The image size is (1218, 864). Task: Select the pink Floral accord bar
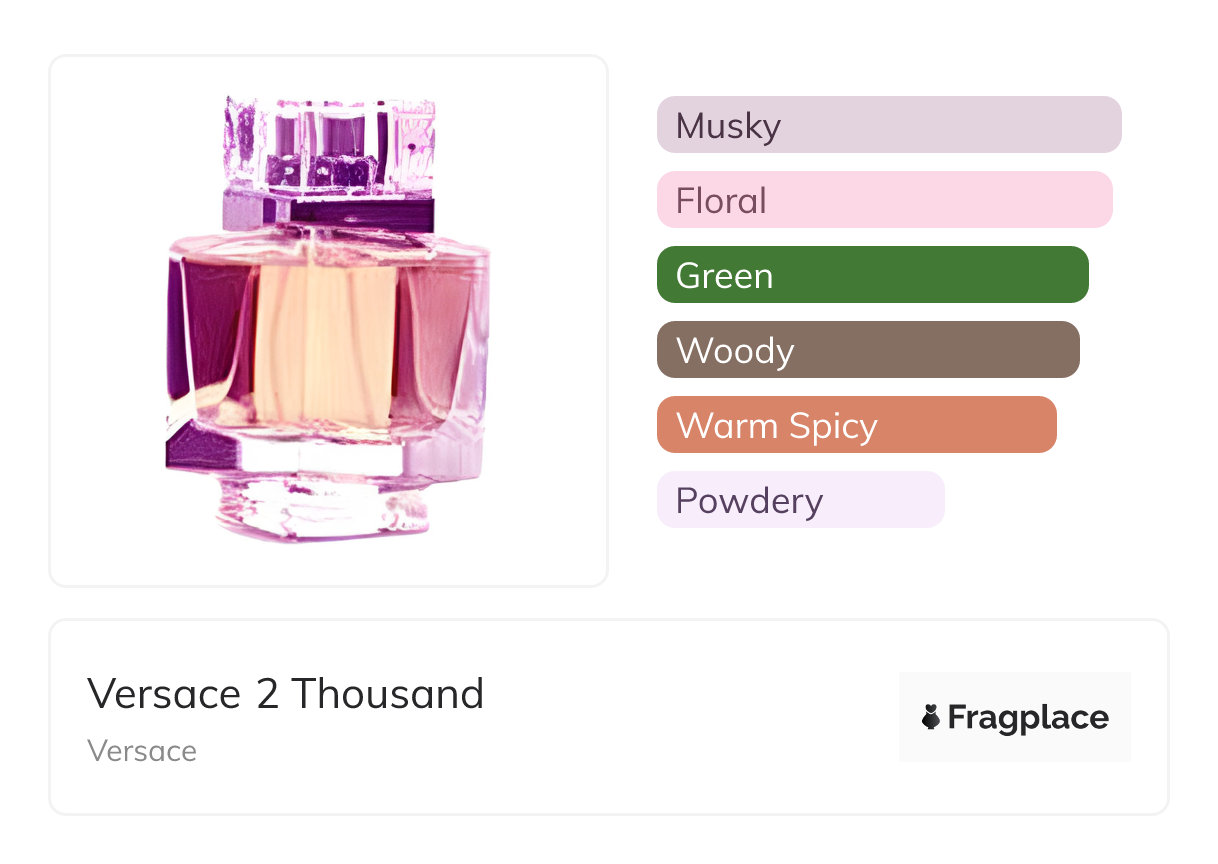tap(885, 200)
